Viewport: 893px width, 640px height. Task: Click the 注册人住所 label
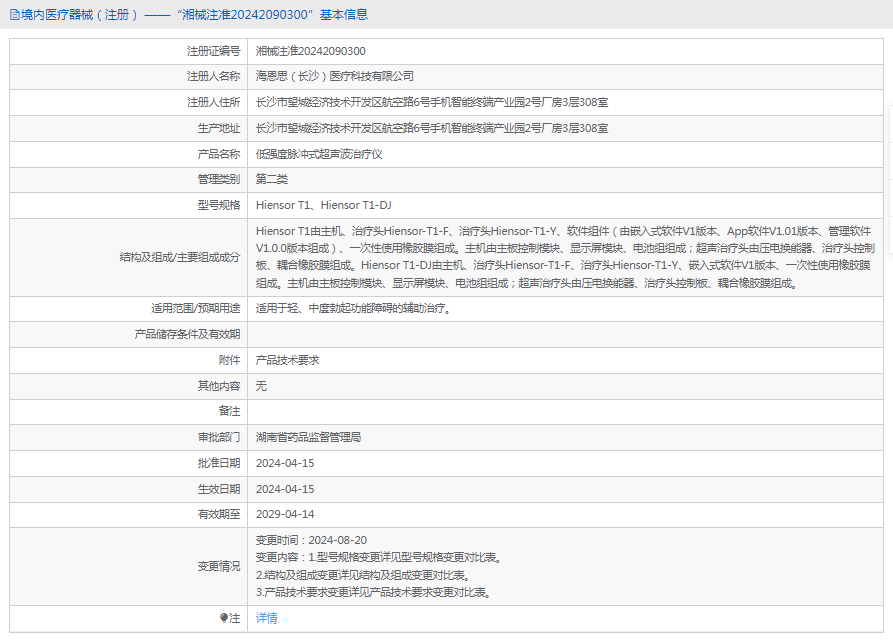click(214, 102)
